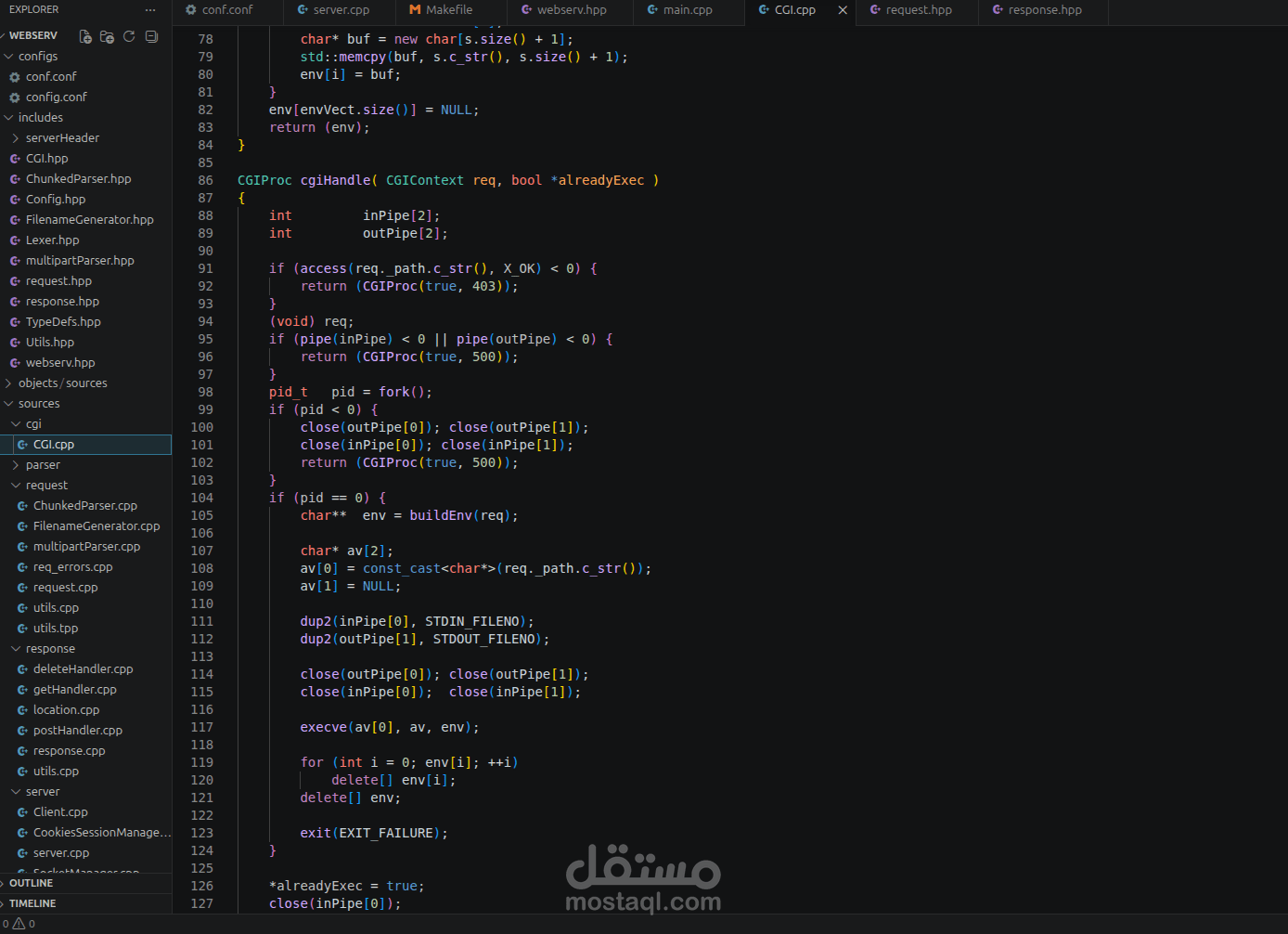Collapse the cgi folder

[x=33, y=424]
